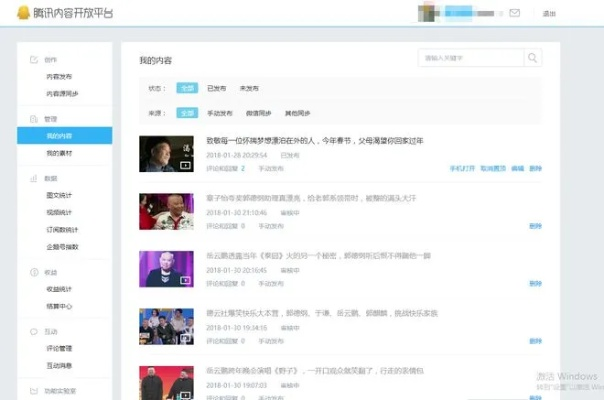Open thumbnail of the 2018-01-30 19:34:15 video
This screenshot has width=604, height=400.
(x=166, y=326)
